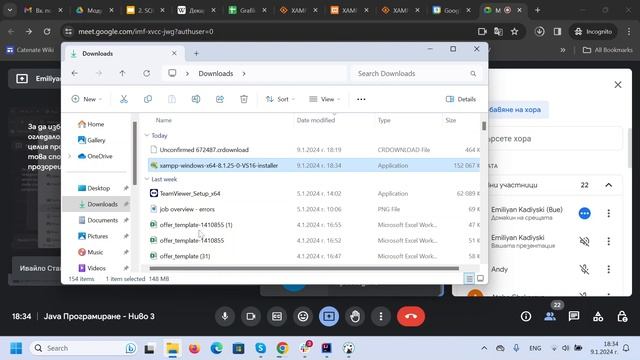Click the horizontal scrollbar in file list
This screenshot has height=360, width=640.
[304, 268]
